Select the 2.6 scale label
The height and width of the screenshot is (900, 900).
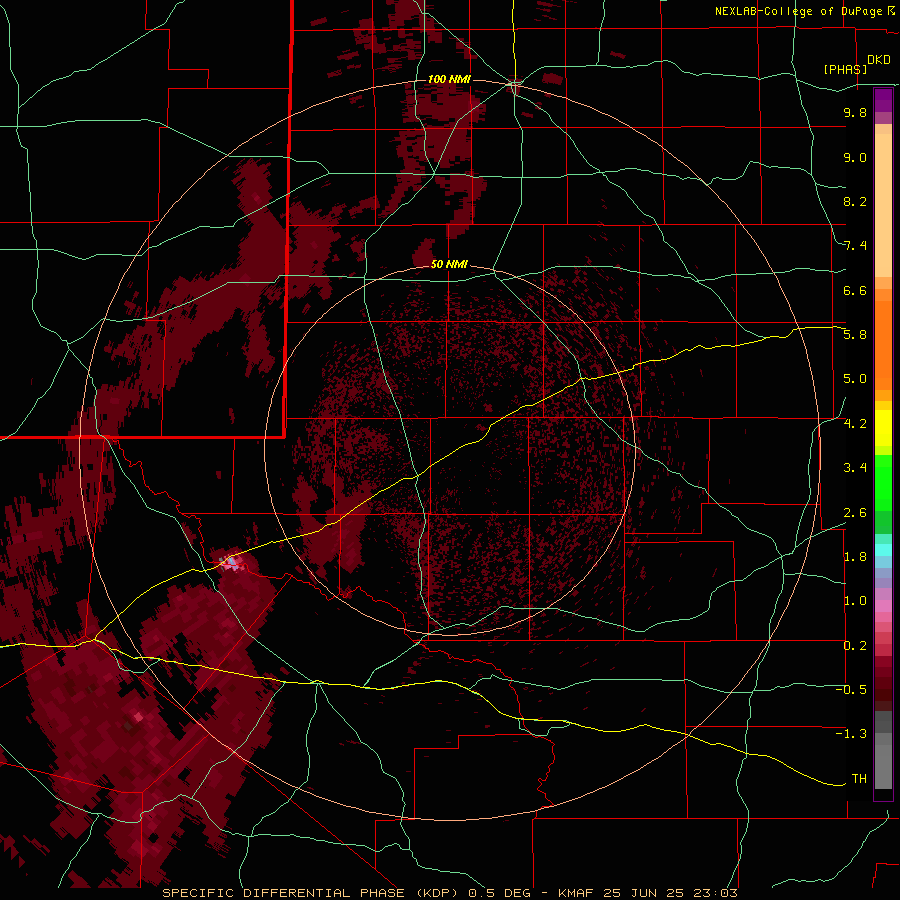pyautogui.click(x=855, y=512)
